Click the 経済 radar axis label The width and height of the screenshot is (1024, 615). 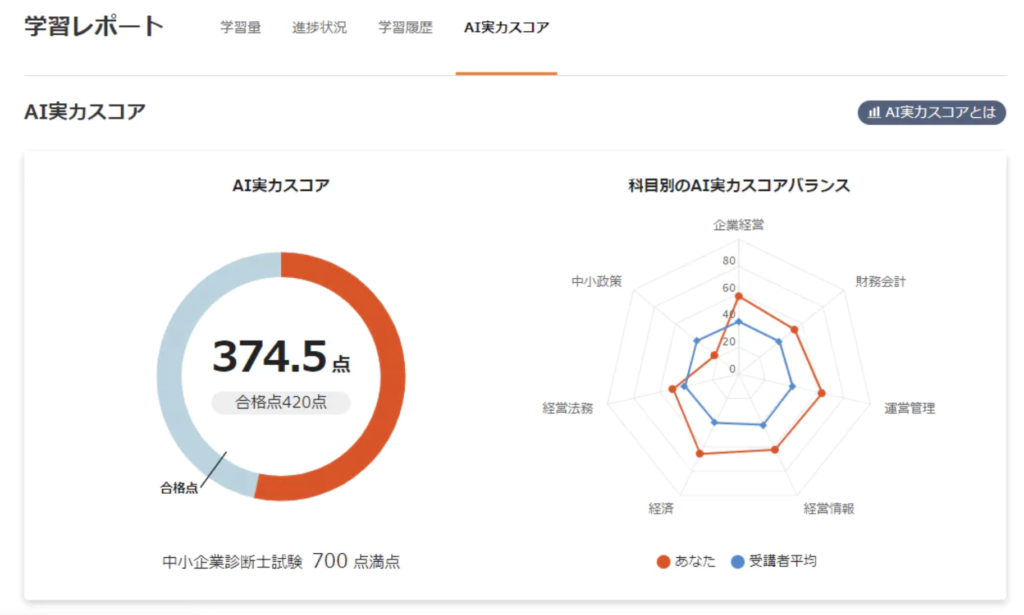click(x=661, y=508)
